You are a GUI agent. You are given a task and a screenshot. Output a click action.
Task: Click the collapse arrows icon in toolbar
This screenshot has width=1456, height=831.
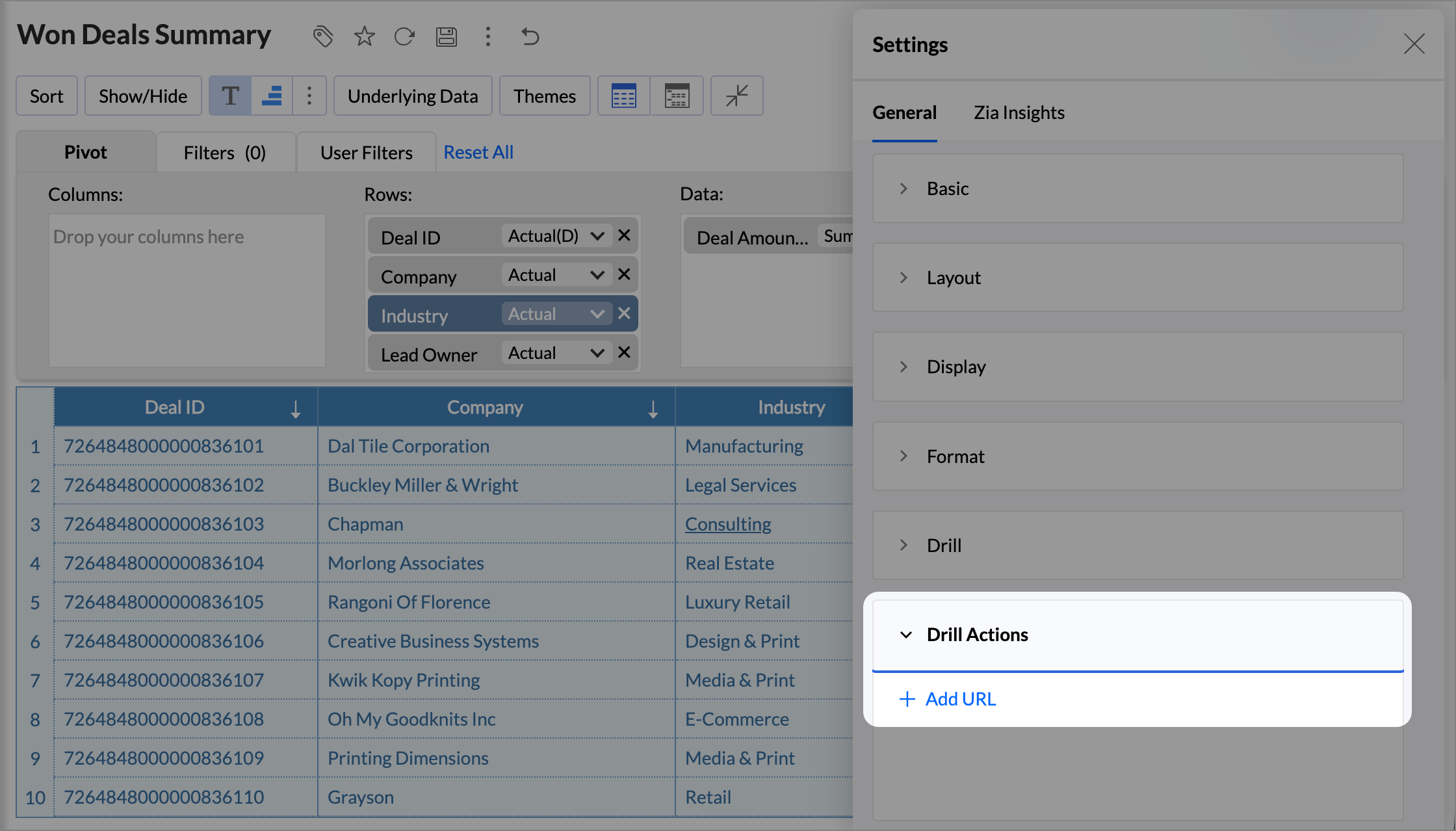click(736, 96)
